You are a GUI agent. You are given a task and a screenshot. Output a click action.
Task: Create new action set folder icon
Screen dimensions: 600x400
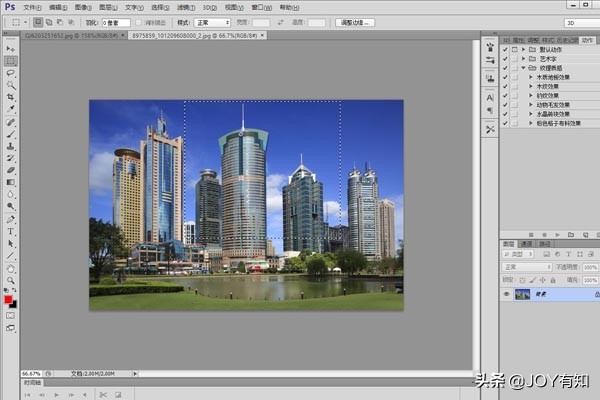pyautogui.click(x=571, y=235)
